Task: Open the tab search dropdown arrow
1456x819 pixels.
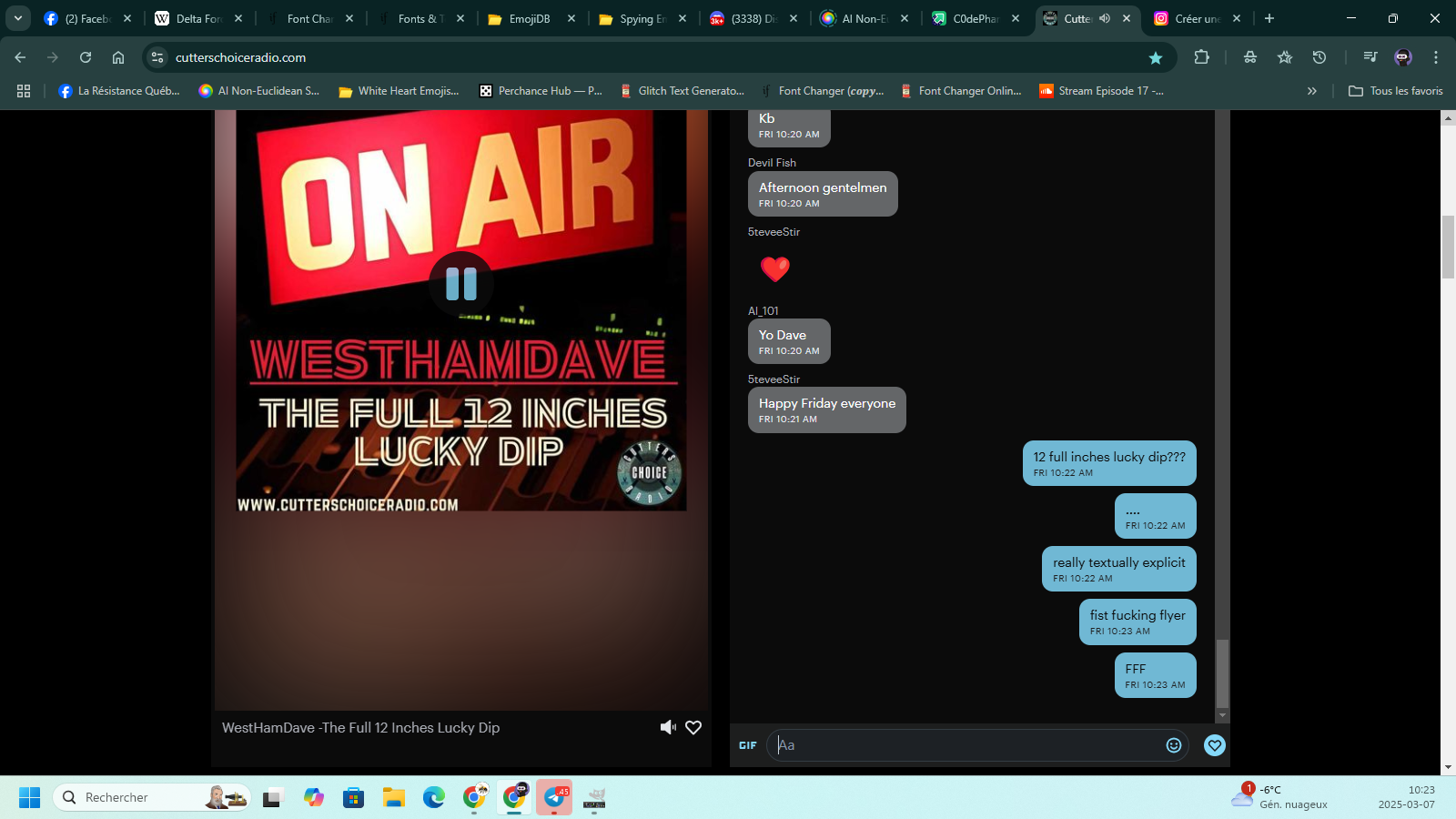Action: (17, 18)
